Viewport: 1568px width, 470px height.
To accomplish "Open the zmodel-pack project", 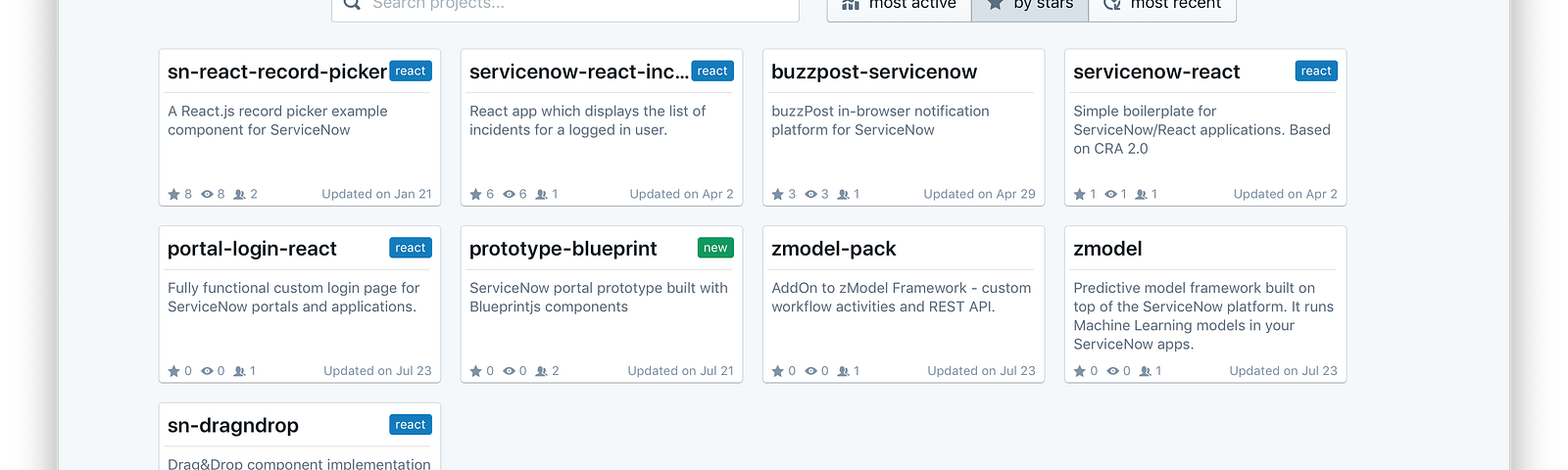I will click(834, 249).
